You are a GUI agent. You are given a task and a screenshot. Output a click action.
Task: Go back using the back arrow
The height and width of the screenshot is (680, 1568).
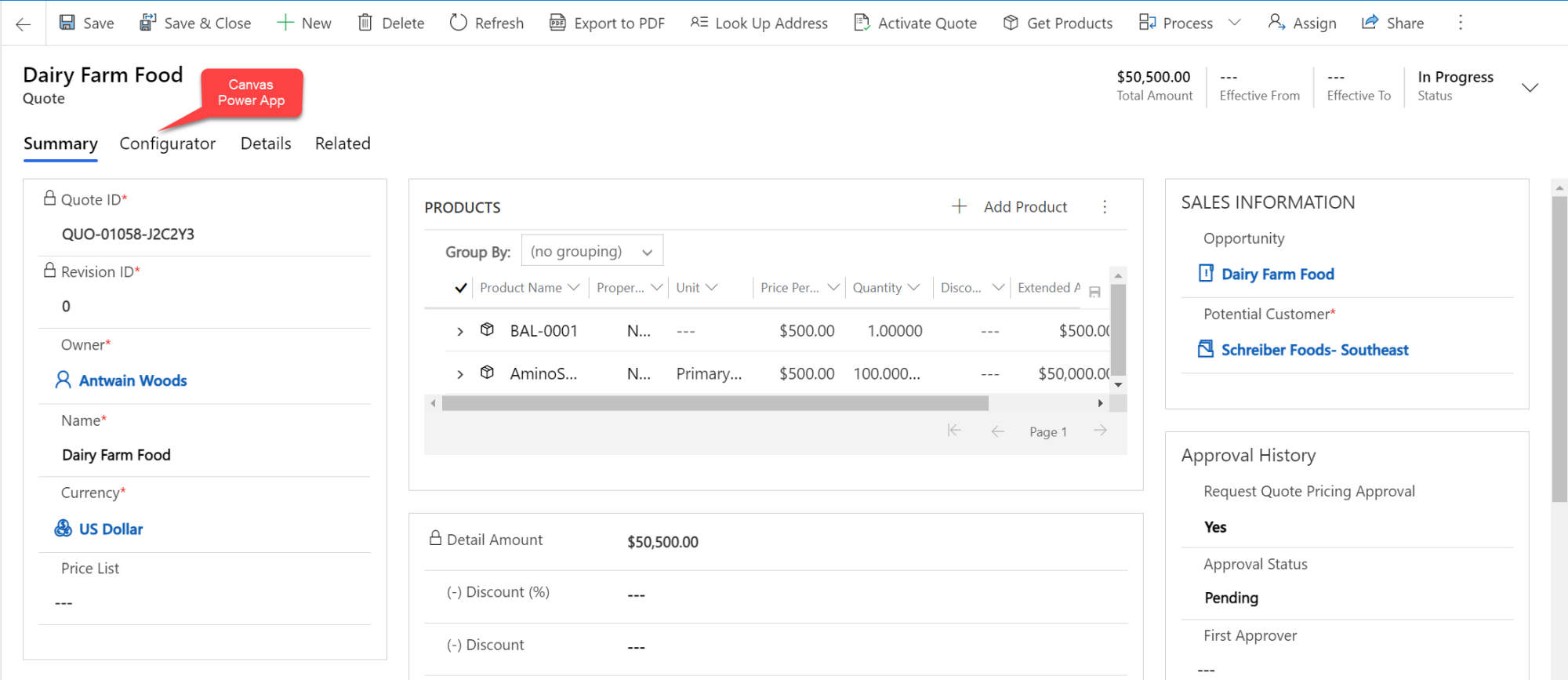tap(23, 24)
